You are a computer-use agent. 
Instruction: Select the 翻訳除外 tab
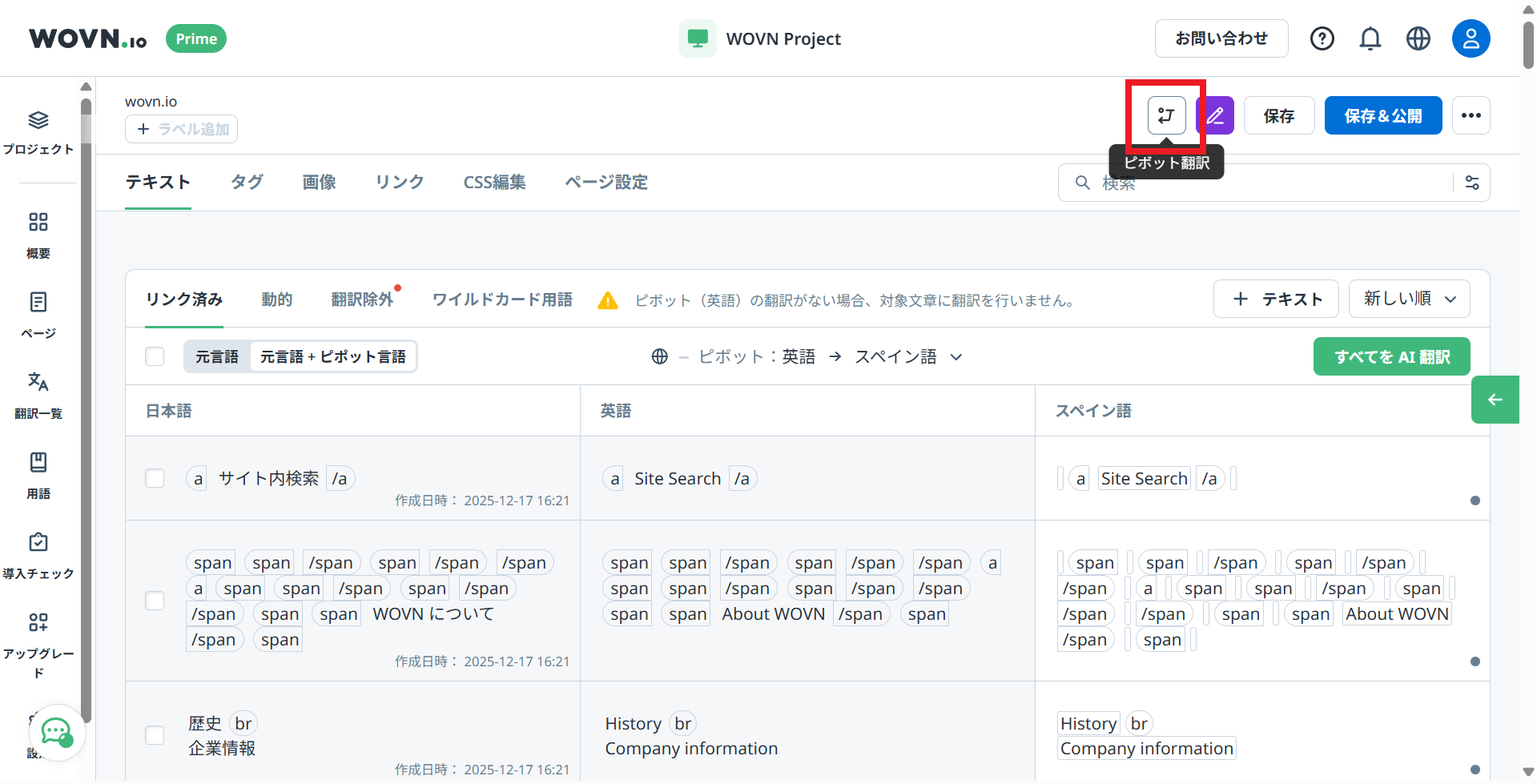[x=362, y=300]
